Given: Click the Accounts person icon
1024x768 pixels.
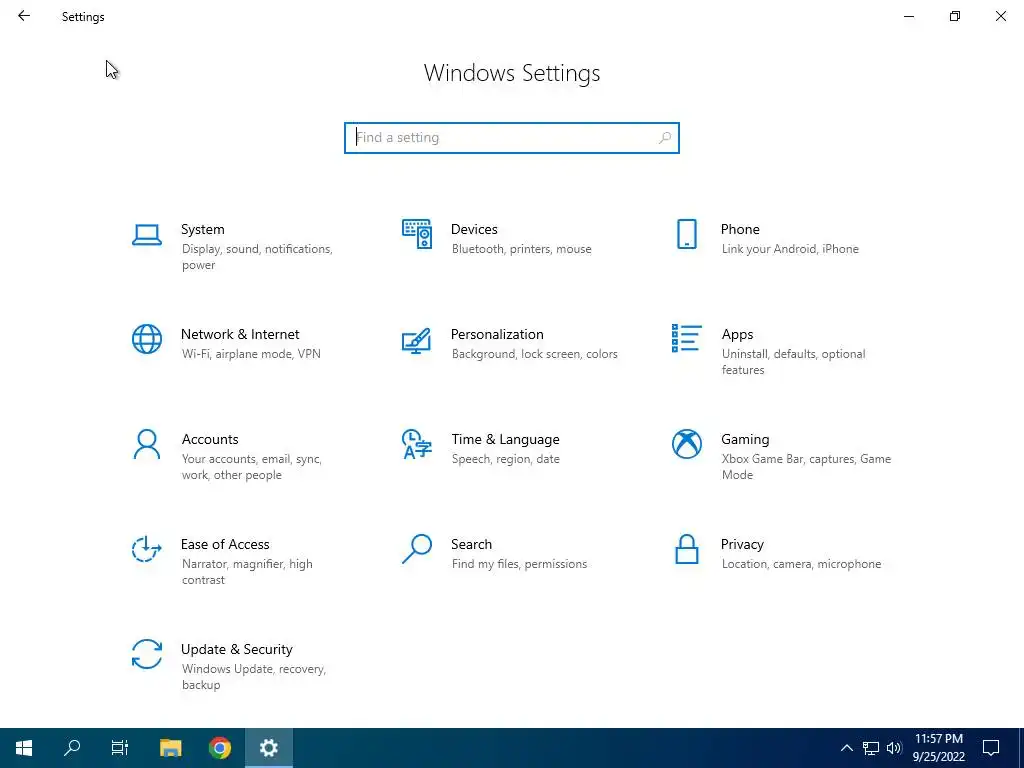Looking at the screenshot, I should click(x=146, y=444).
